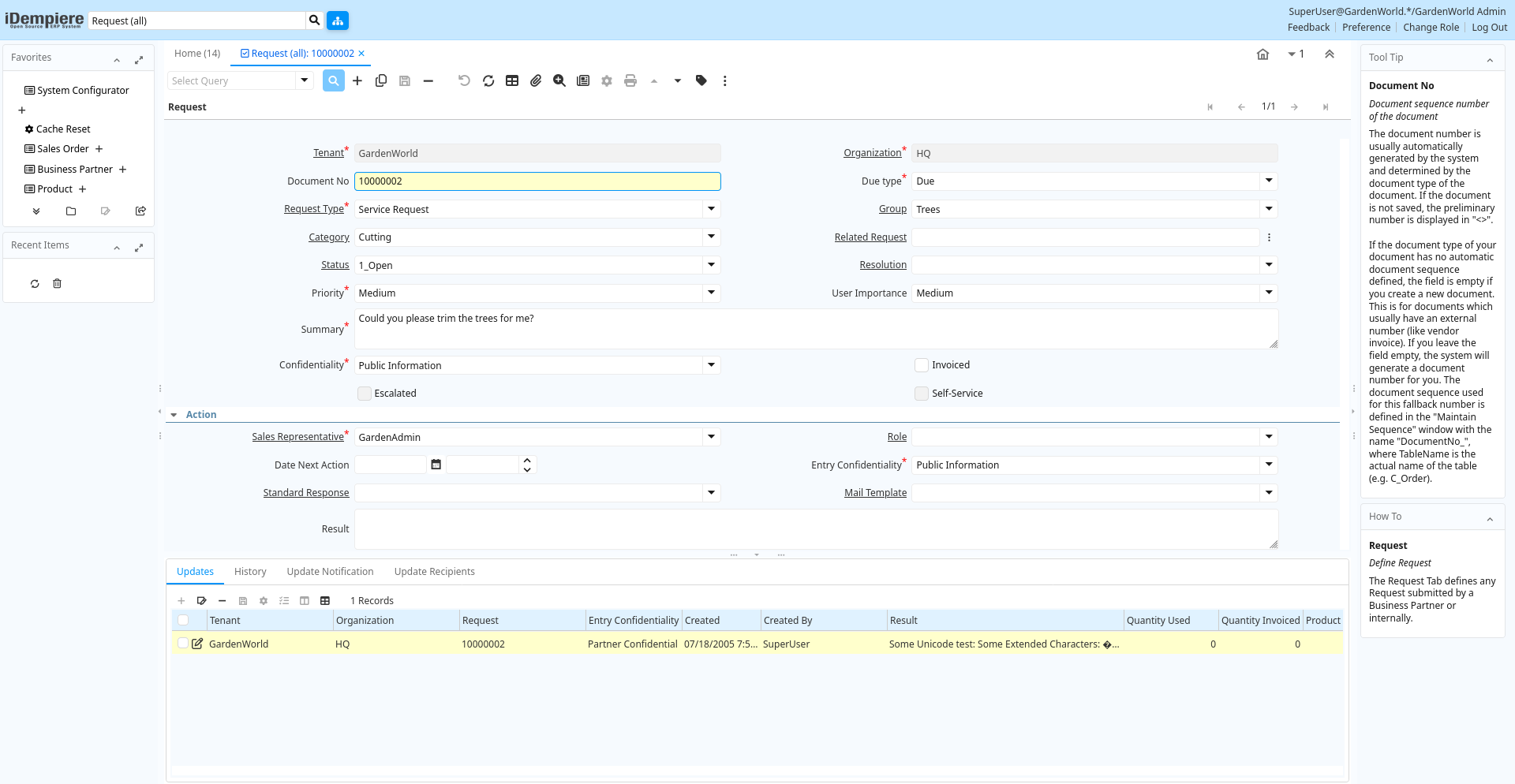
Task: Click the label tag icon in toolbar
Action: [701, 80]
